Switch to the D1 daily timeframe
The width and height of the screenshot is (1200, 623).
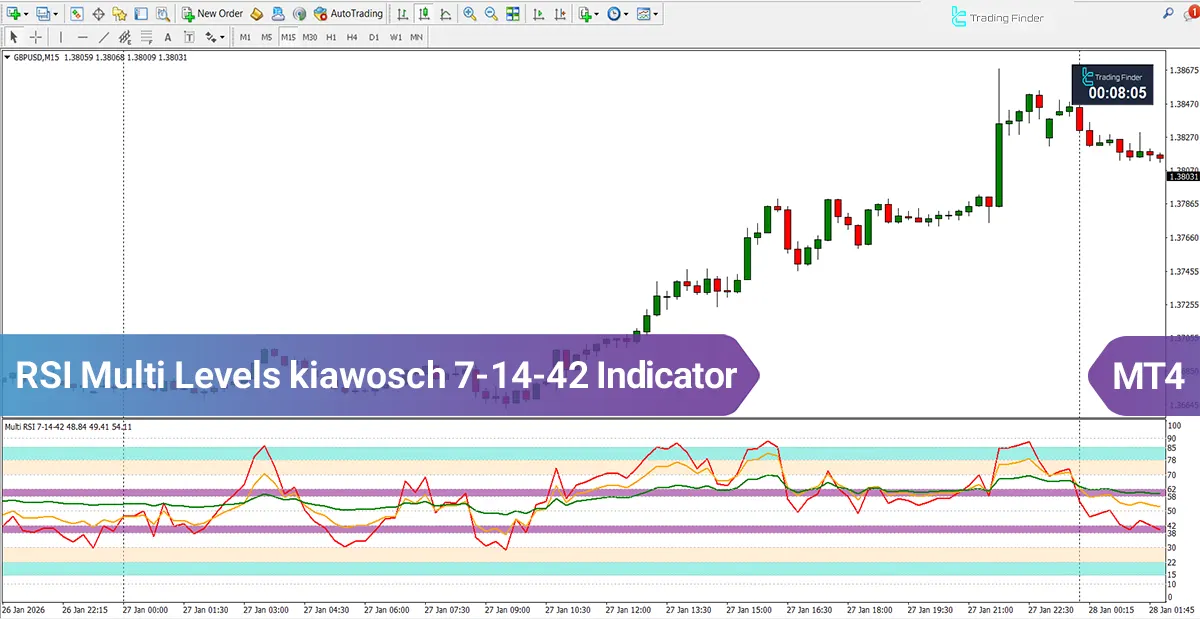(x=376, y=36)
